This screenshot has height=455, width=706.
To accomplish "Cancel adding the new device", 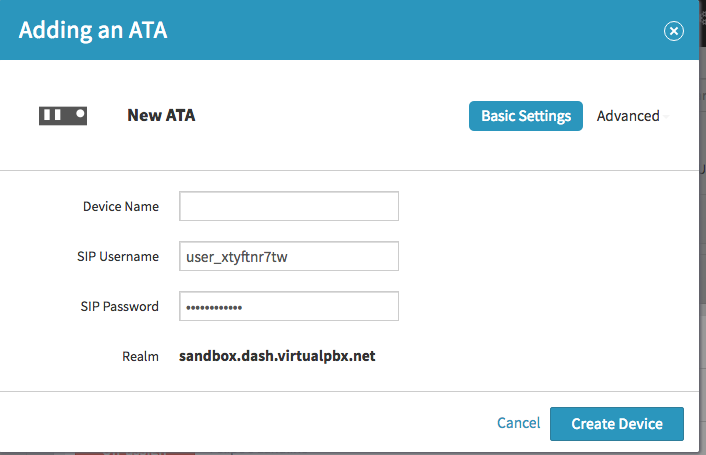I will click(518, 423).
